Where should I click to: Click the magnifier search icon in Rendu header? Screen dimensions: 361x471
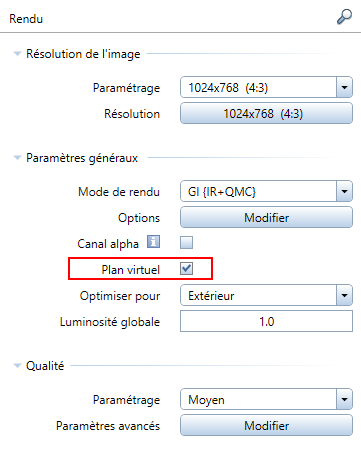(344, 17)
